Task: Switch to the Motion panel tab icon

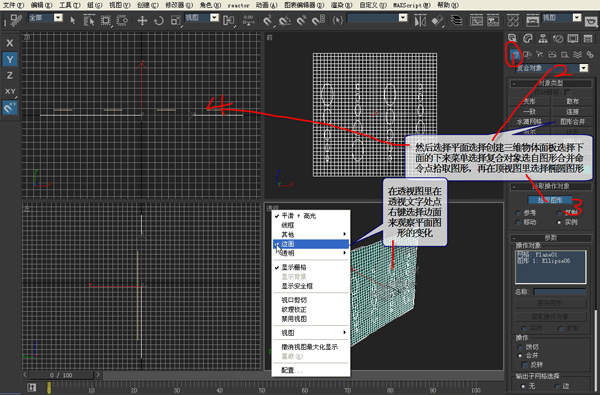Action: [558, 38]
